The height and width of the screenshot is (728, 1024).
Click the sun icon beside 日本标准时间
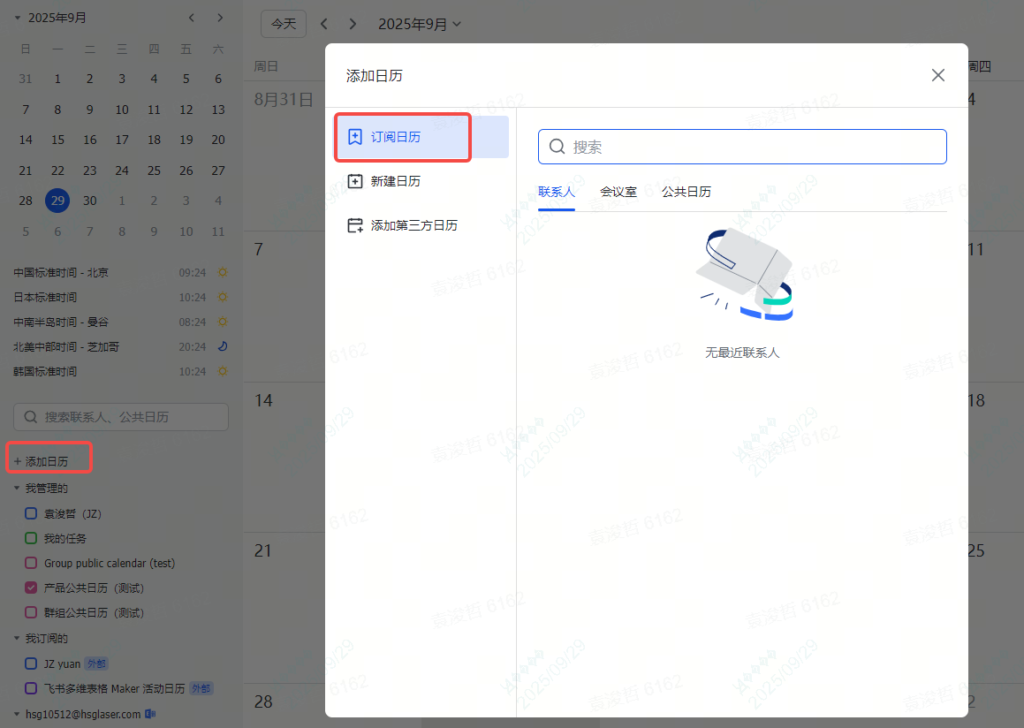[x=223, y=297]
